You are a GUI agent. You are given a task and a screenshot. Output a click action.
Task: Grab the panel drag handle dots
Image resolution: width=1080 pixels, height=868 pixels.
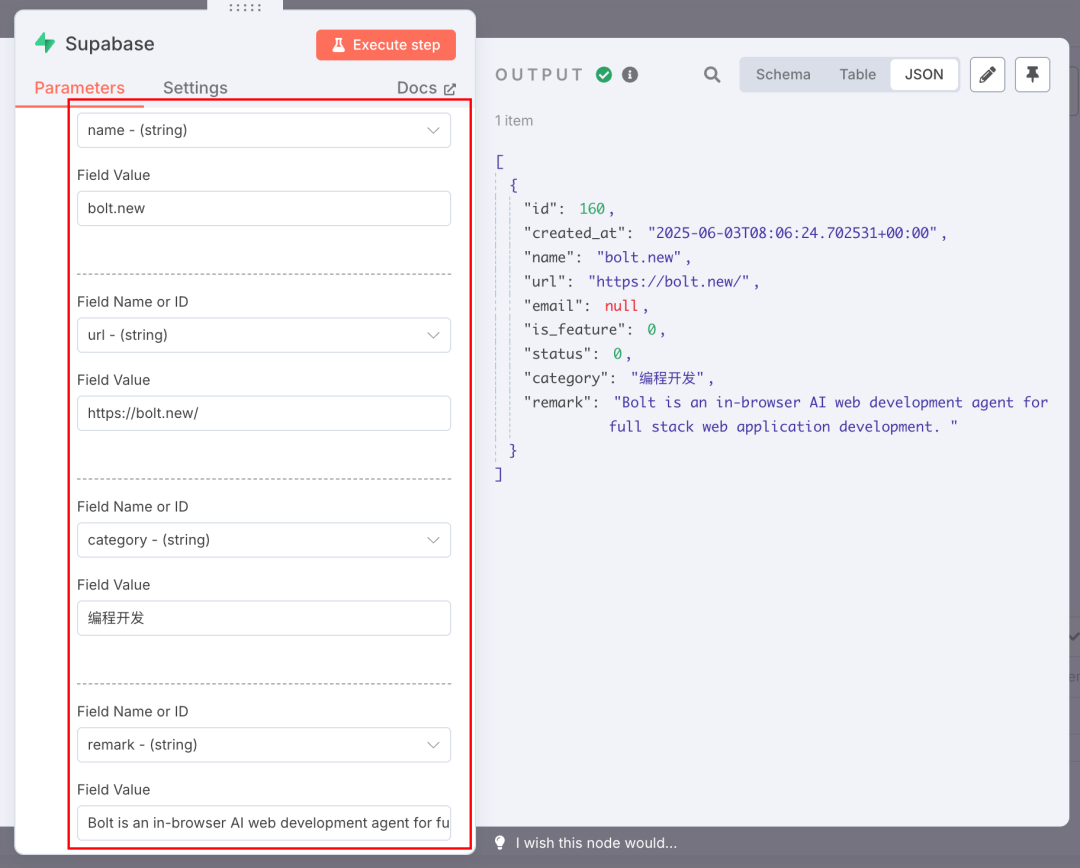(x=245, y=8)
